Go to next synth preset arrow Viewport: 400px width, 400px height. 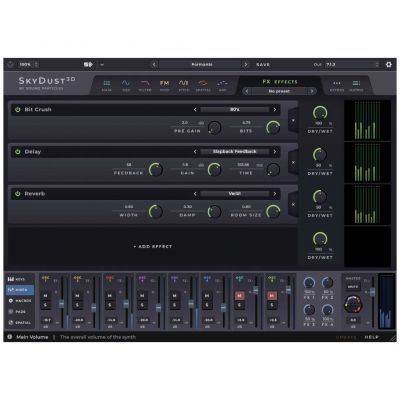pos(246,65)
